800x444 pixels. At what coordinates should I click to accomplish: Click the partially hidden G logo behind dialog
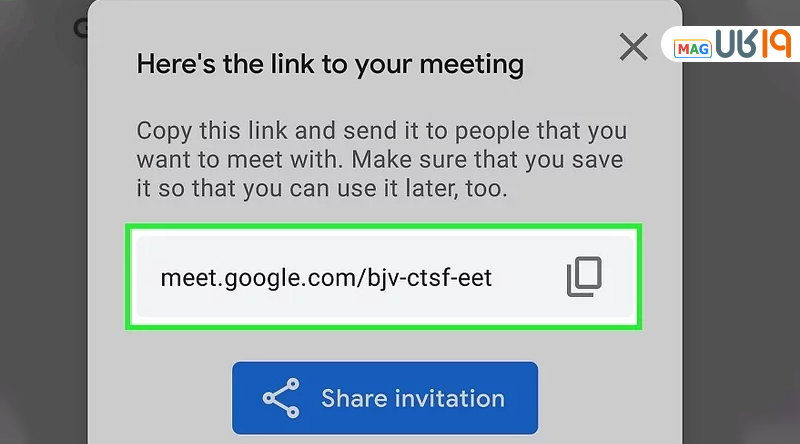(x=81, y=27)
